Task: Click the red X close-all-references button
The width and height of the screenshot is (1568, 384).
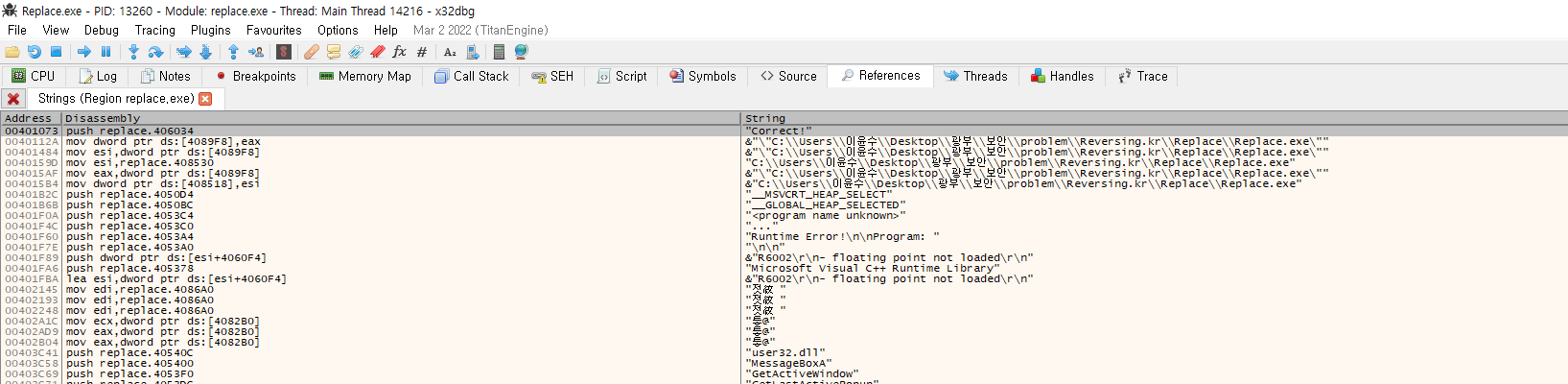Action: pos(13,99)
